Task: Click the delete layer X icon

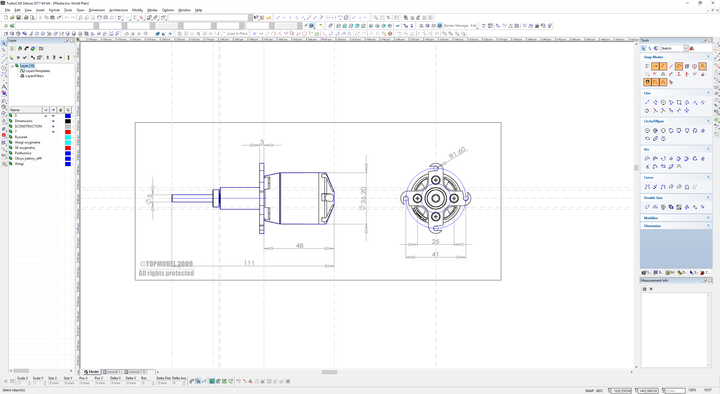Action: [x=18, y=57]
